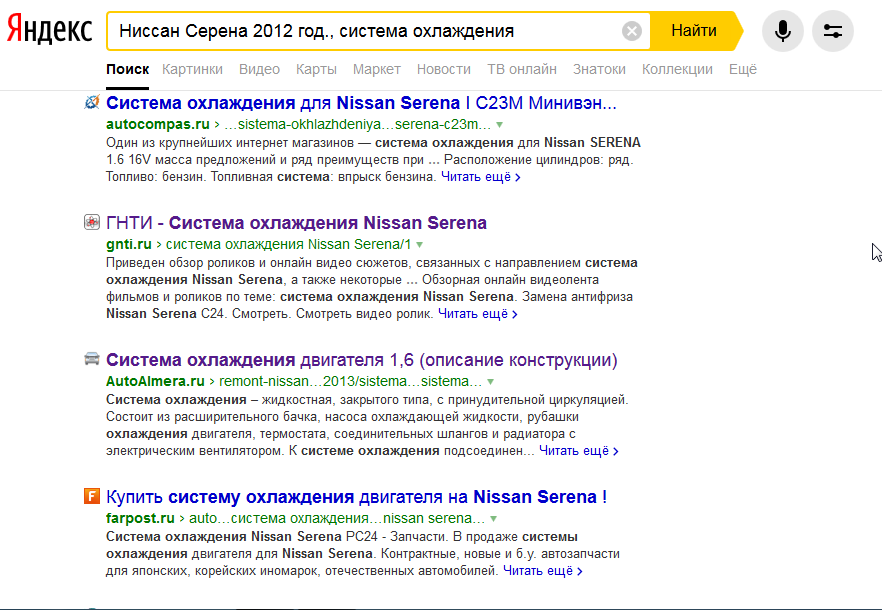Click farpost.ru orange F favicon
The width and height of the screenshot is (882, 610).
[x=92, y=496]
